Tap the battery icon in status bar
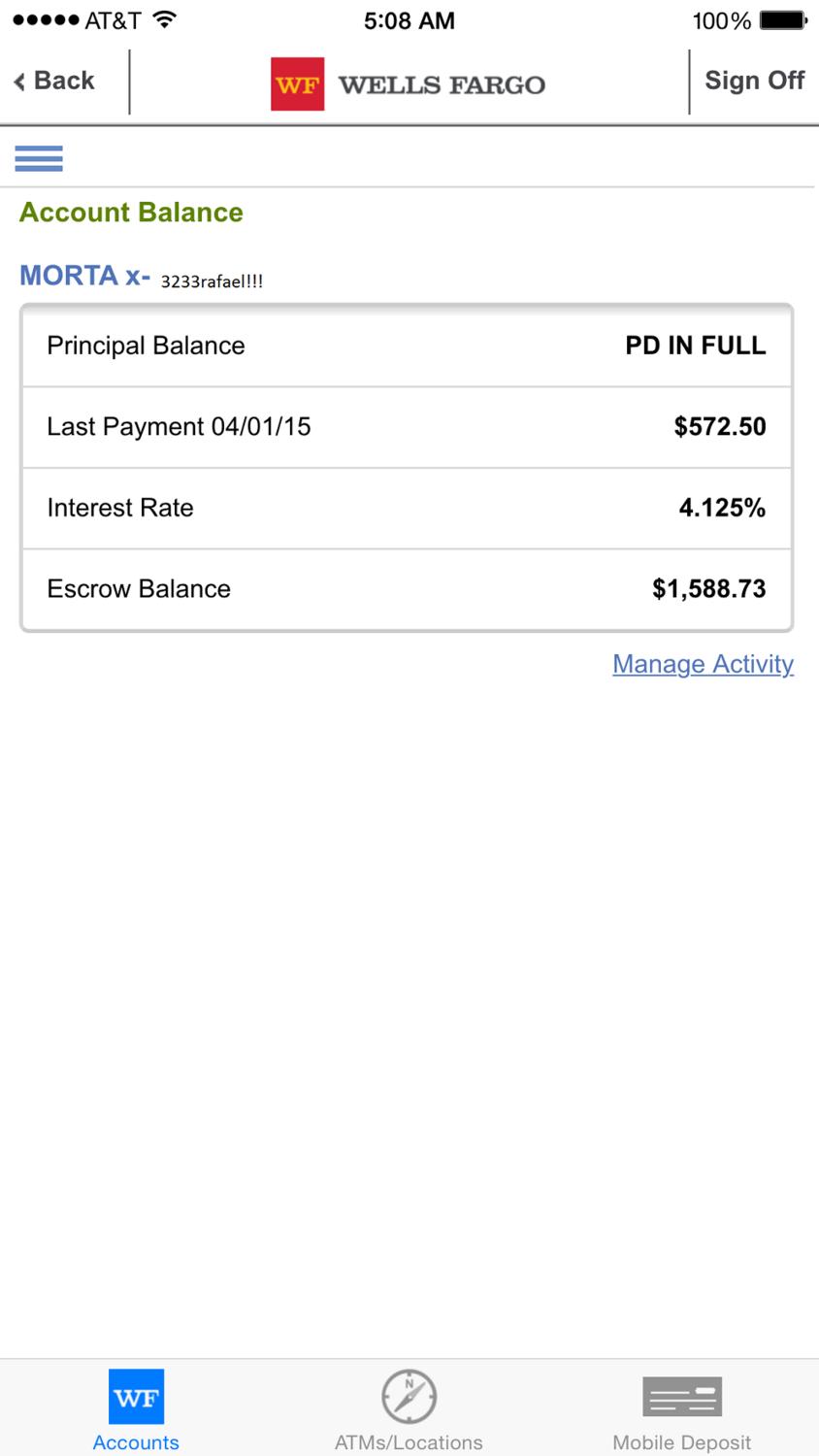This screenshot has height=1456, width=819. [783, 20]
